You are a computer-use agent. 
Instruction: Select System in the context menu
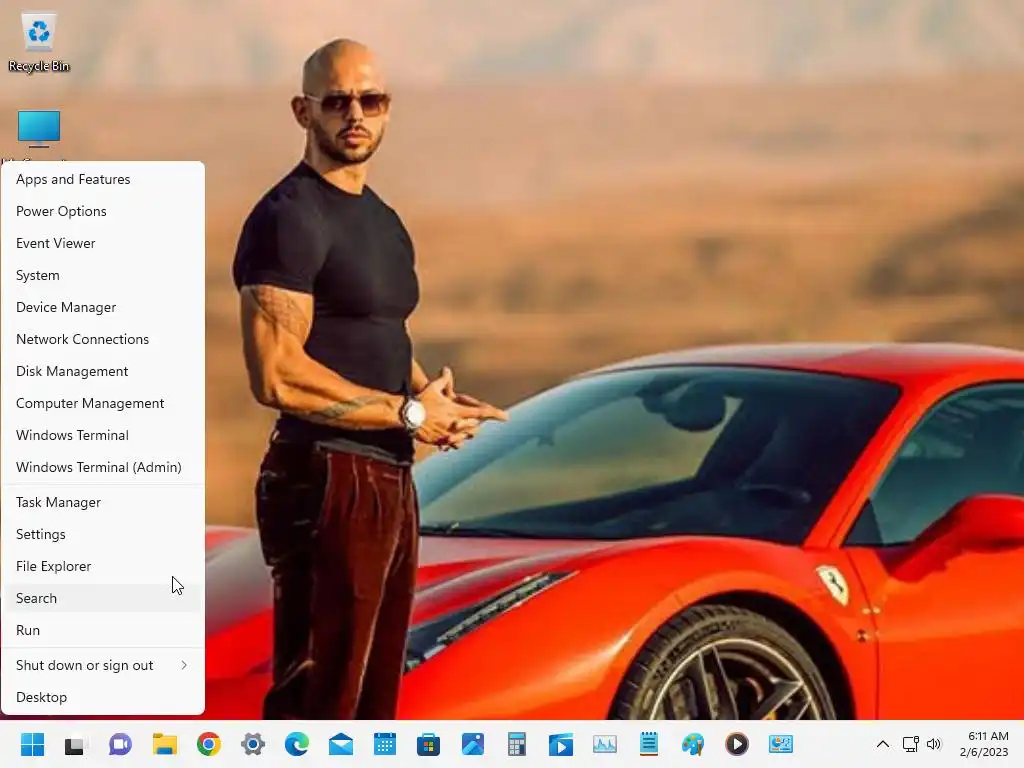point(103,275)
